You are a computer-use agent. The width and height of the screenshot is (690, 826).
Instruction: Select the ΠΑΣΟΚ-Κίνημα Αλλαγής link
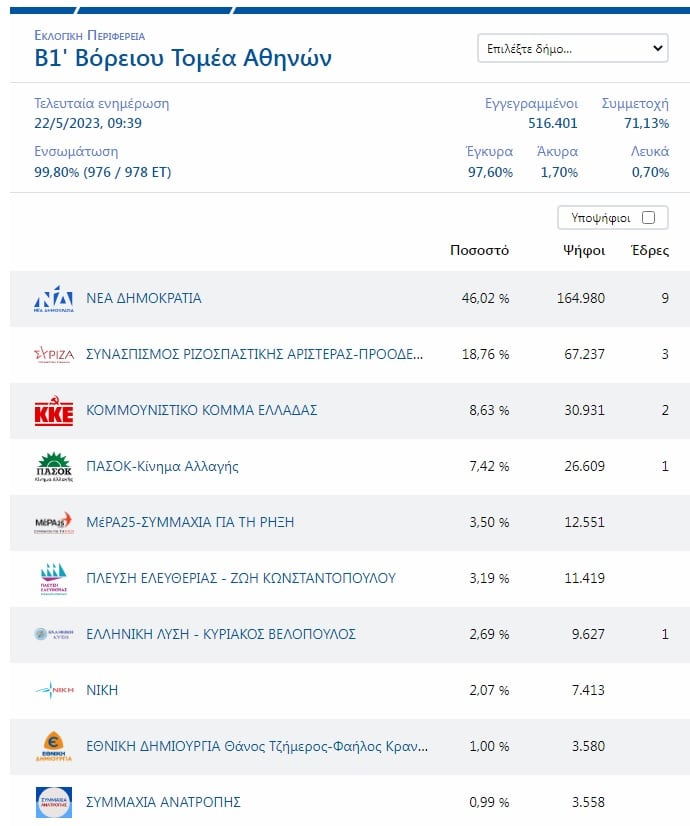pyautogui.click(x=163, y=466)
